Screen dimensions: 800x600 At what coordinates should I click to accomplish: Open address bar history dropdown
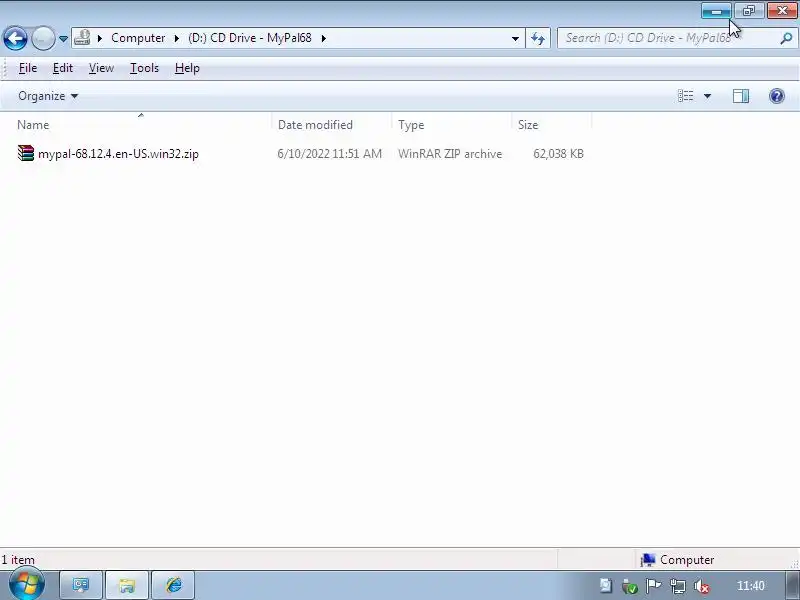pyautogui.click(x=515, y=38)
